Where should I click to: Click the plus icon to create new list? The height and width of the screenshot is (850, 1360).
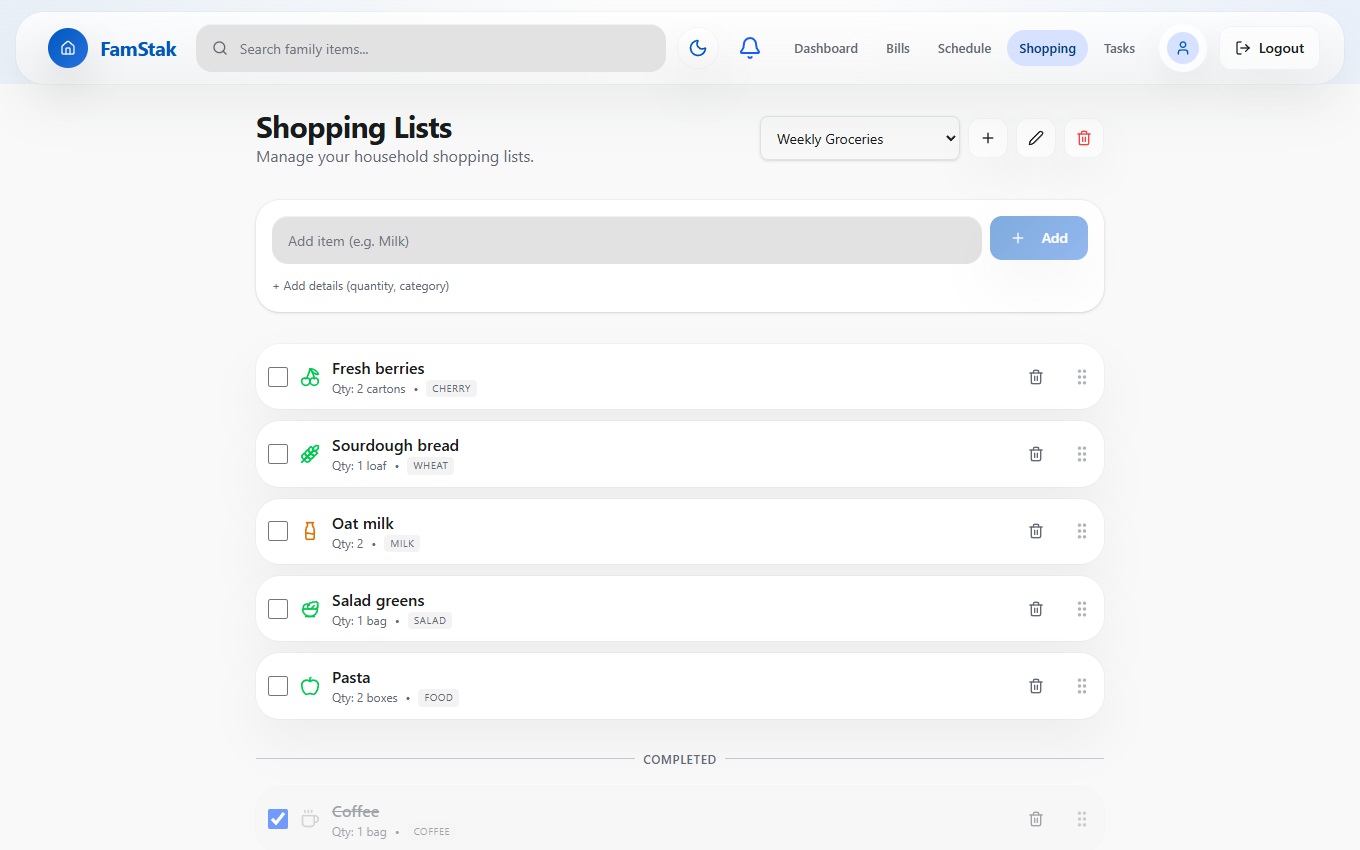pyautogui.click(x=988, y=138)
